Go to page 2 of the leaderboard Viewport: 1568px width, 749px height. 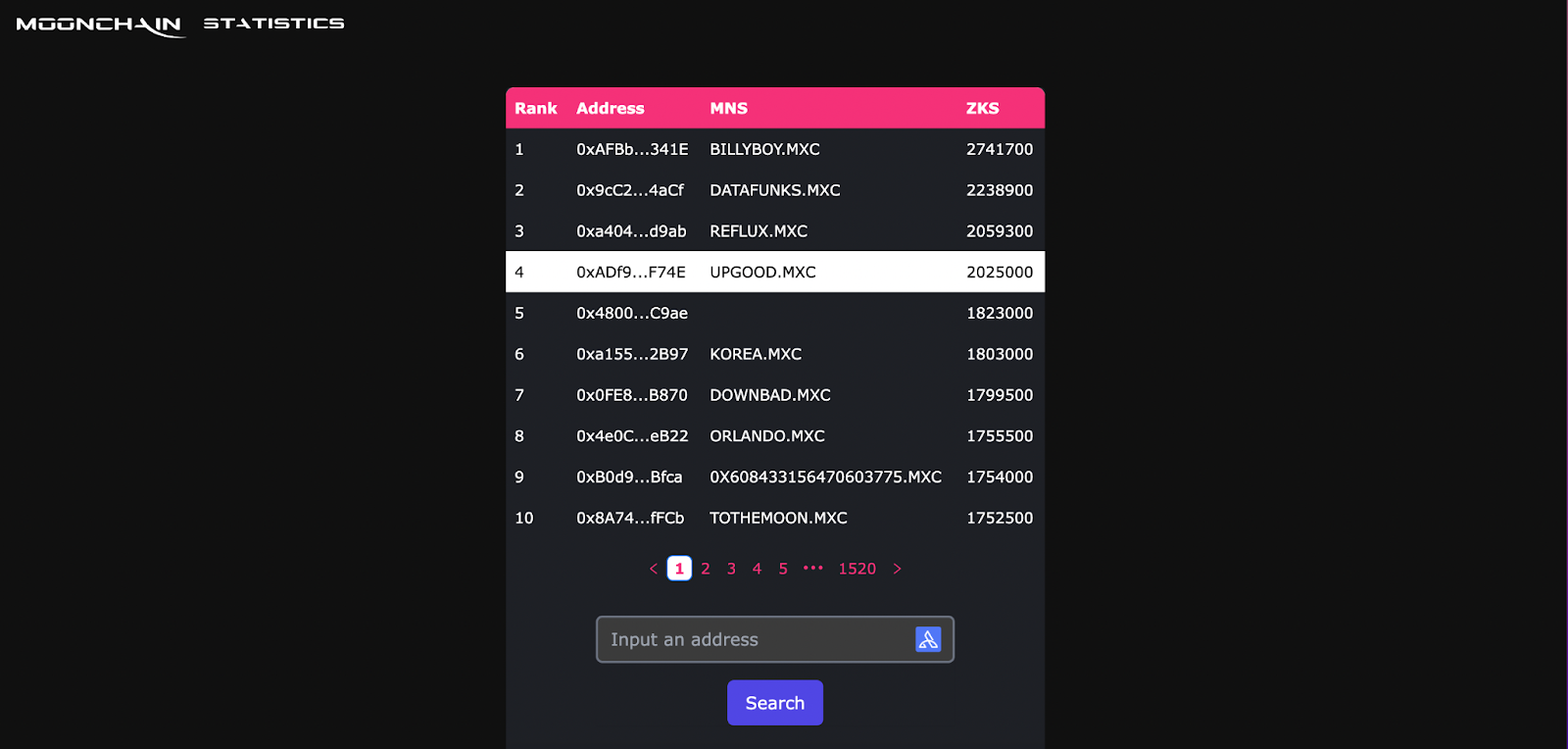pyautogui.click(x=705, y=569)
